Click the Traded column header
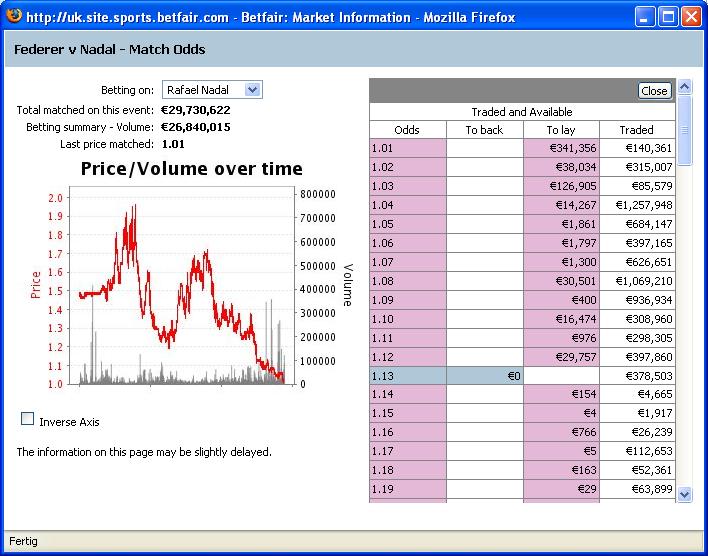 point(637,130)
